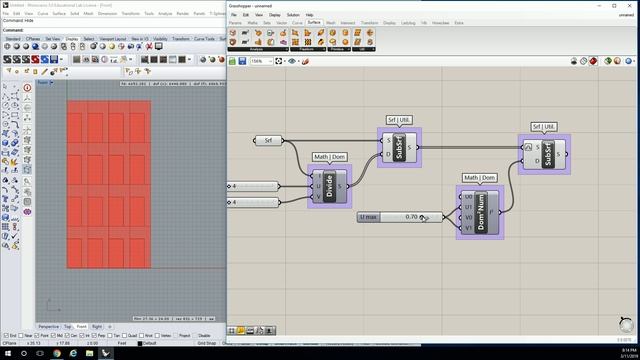Image resolution: width=640 pixels, height=360 pixels.
Task: Click the red swirl icon in Rhino's toolbar
Action: [35, 60]
